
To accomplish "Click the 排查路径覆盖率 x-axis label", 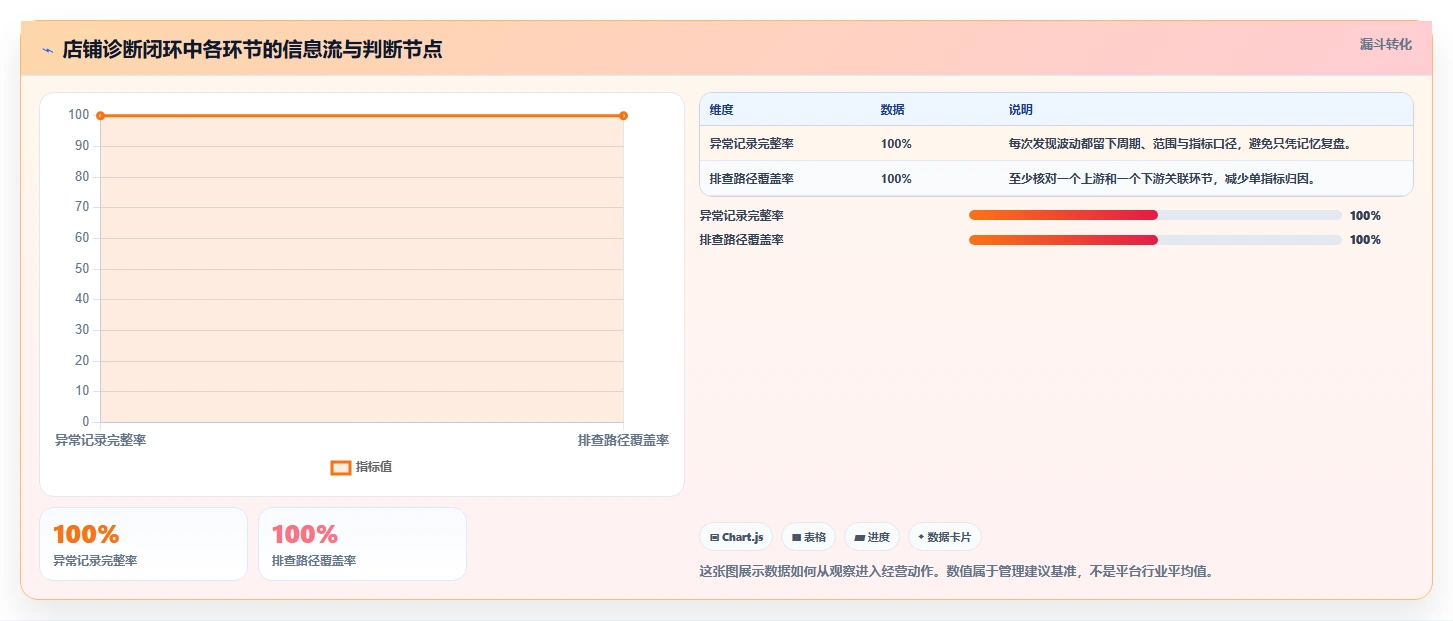I will pyautogui.click(x=623, y=441).
